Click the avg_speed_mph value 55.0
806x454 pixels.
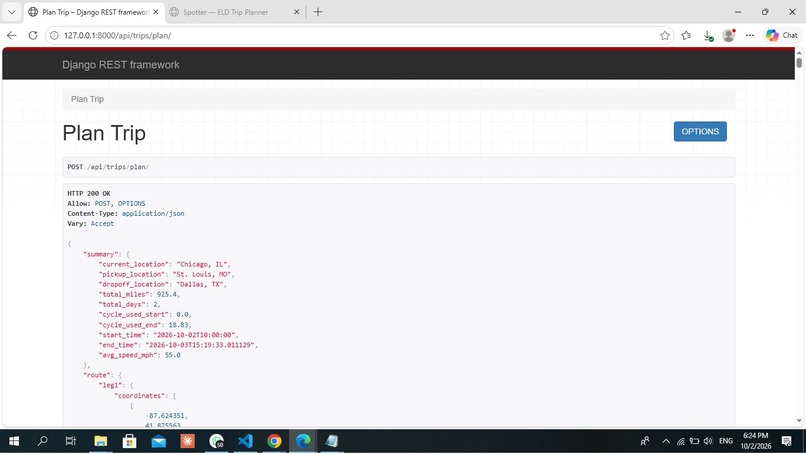[173, 355]
